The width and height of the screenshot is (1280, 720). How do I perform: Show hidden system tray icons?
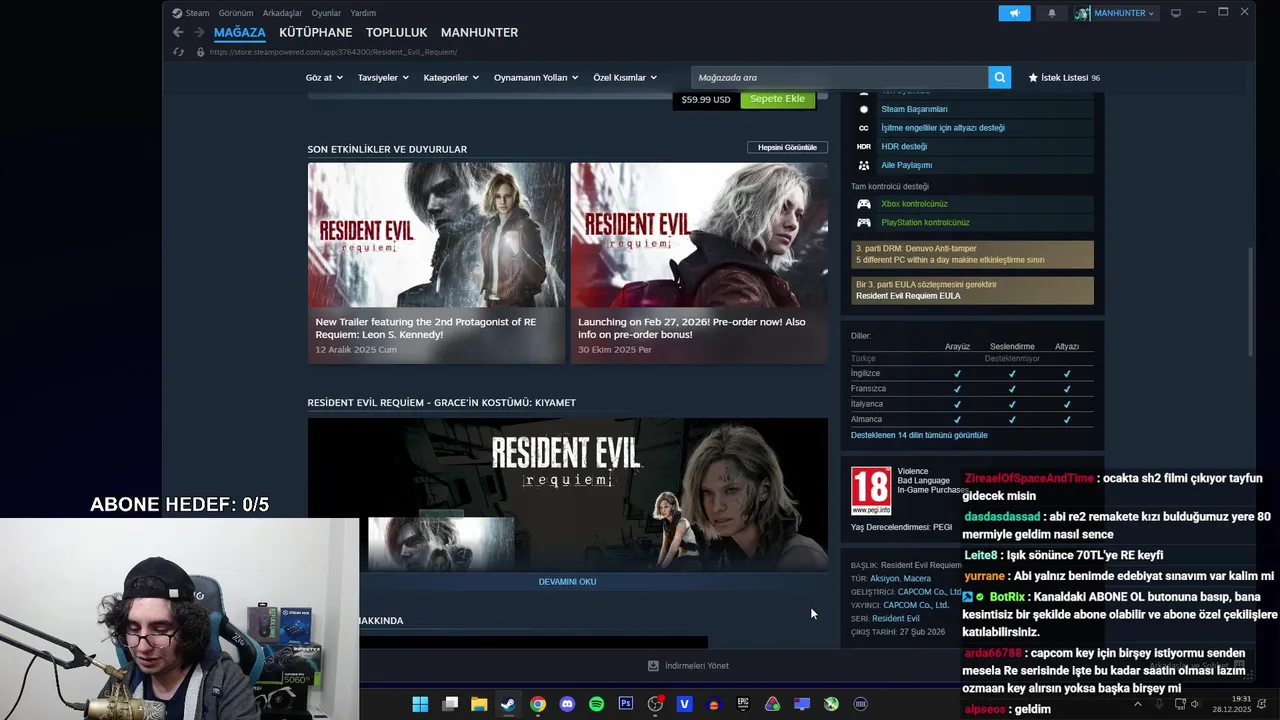(x=1137, y=704)
